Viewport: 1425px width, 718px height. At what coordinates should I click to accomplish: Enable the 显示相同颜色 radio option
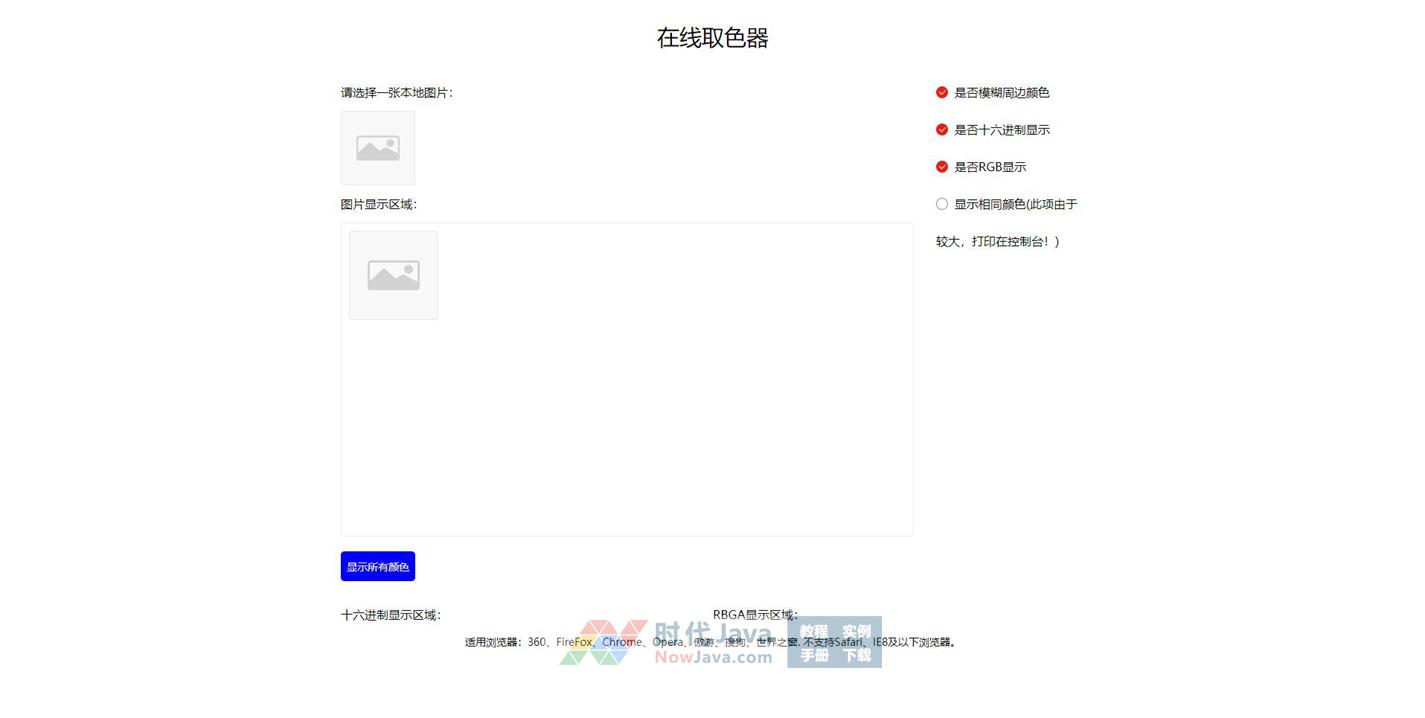pyautogui.click(x=942, y=204)
